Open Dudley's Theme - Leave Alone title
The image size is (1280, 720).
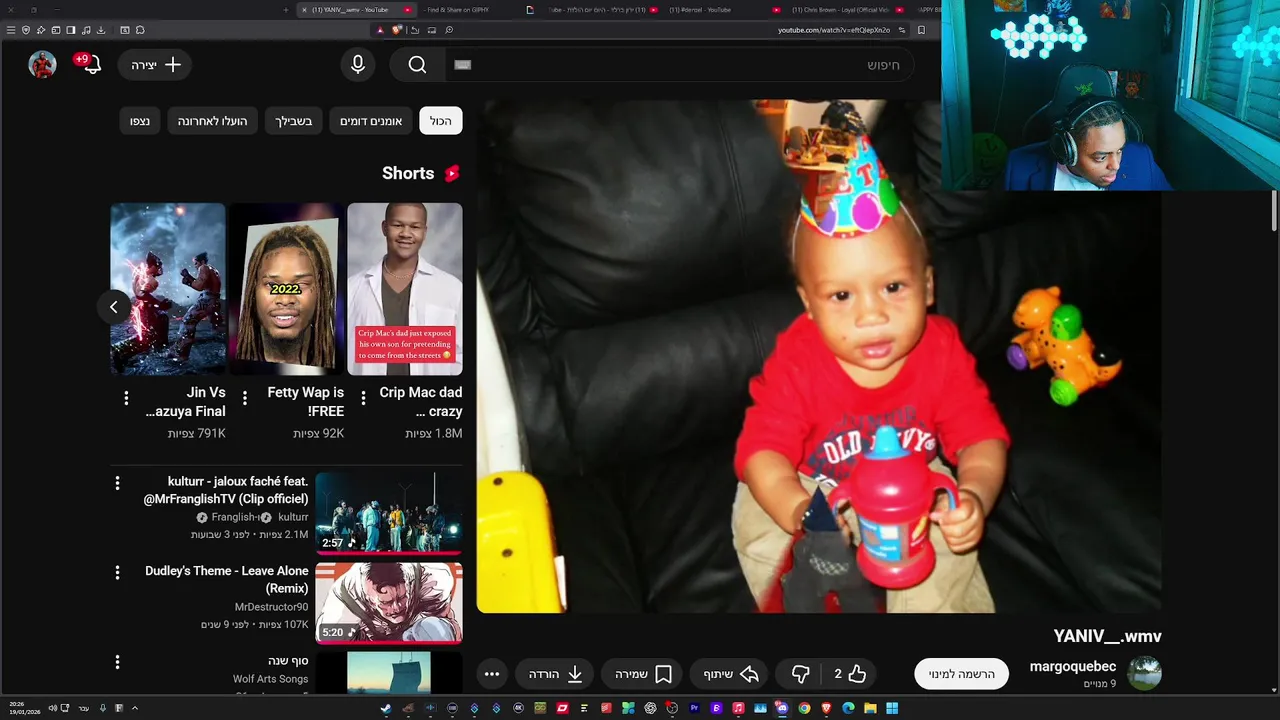pos(227,579)
